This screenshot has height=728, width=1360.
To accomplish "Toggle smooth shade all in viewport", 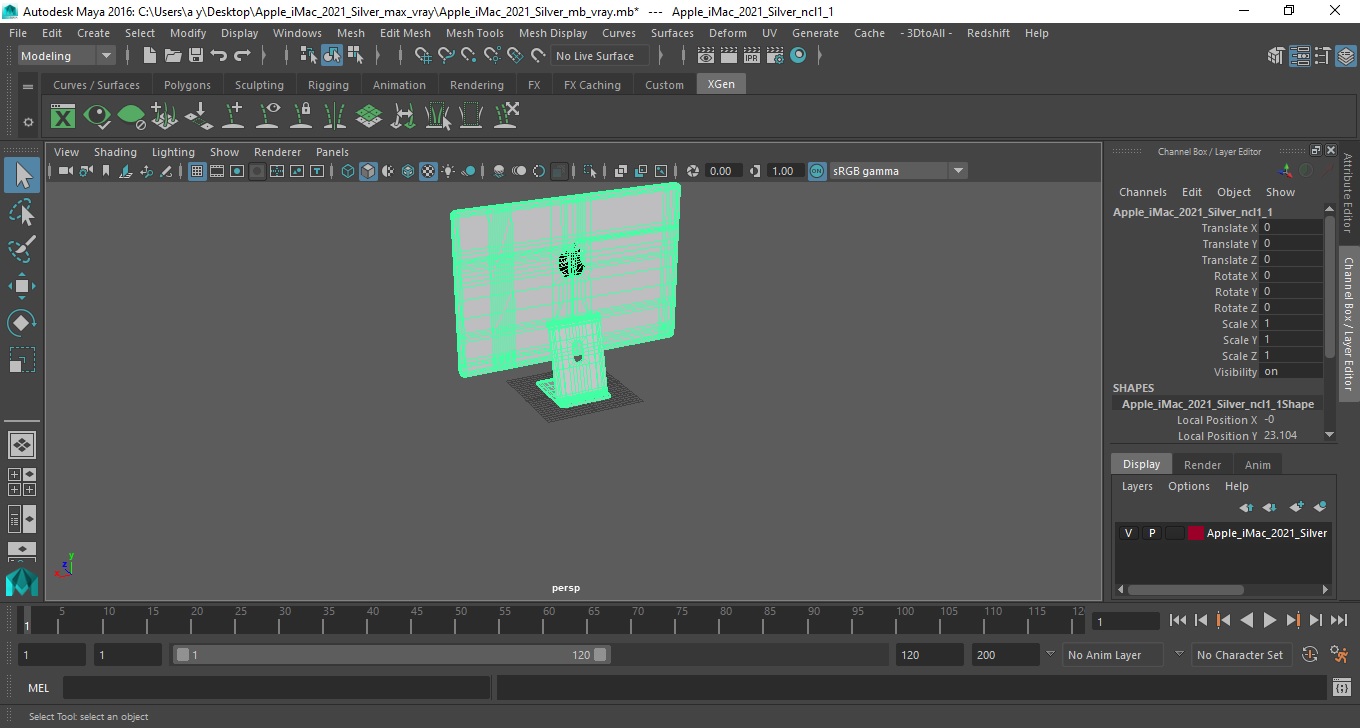I will tap(368, 171).
